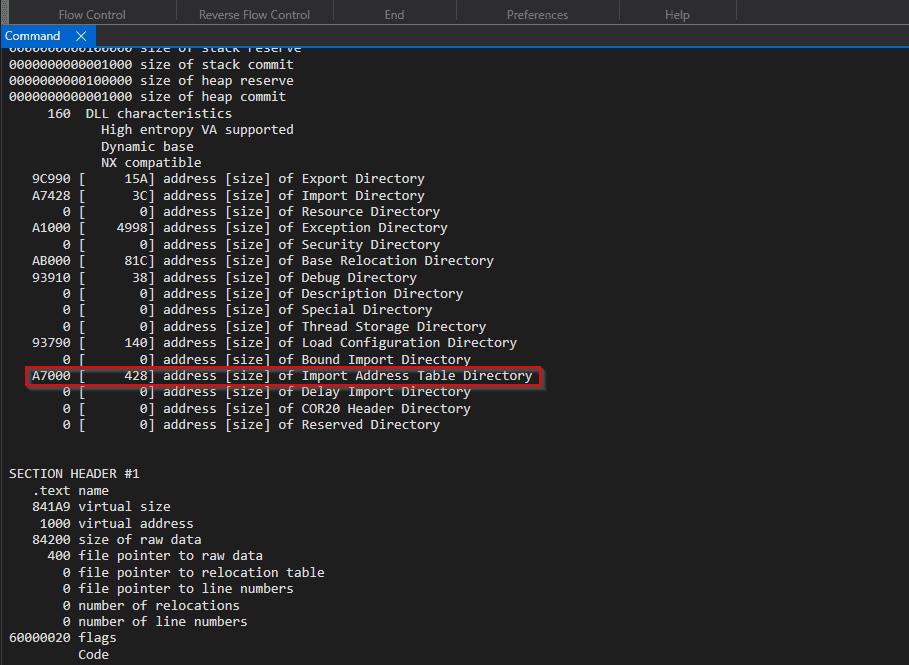Select 'file pointer to line numbers' line
909x665 pixels.
(x=178, y=589)
